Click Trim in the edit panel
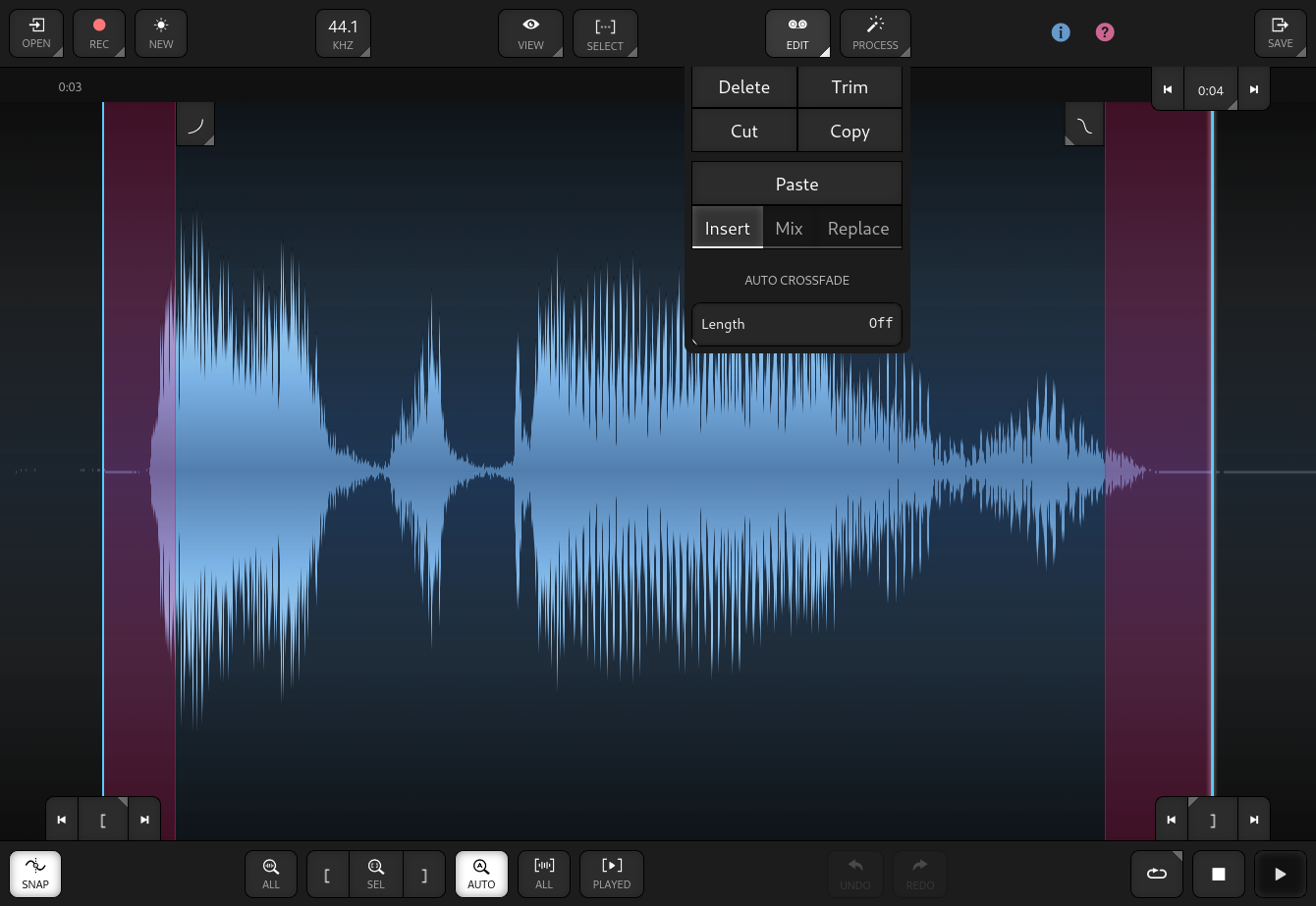Screen dimensions: 1316x906 850,87
